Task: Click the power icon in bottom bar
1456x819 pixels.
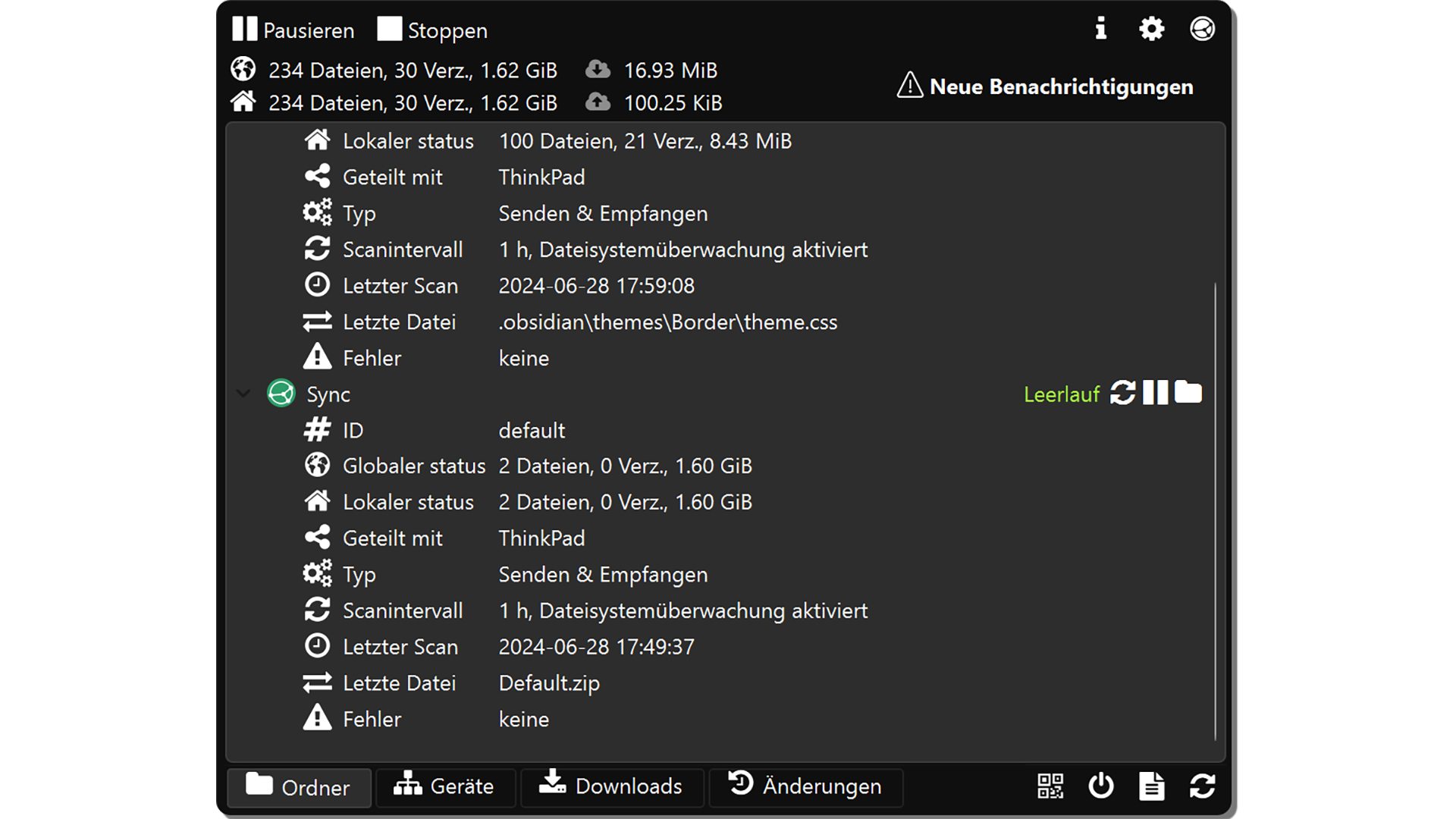Action: pyautogui.click(x=1100, y=786)
